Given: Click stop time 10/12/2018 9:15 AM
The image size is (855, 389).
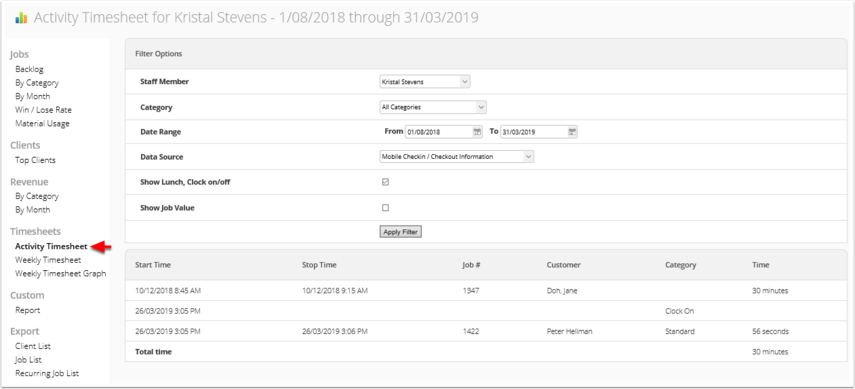Looking at the screenshot, I should tap(335, 291).
